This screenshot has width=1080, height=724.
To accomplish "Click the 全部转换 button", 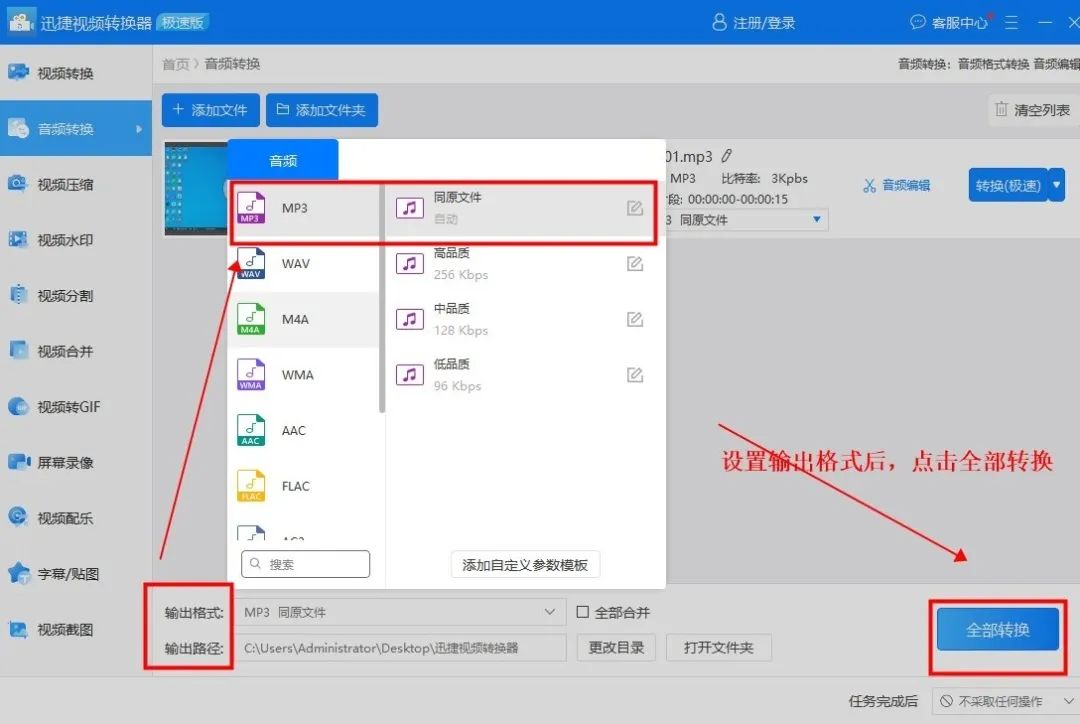I will pos(997,629).
